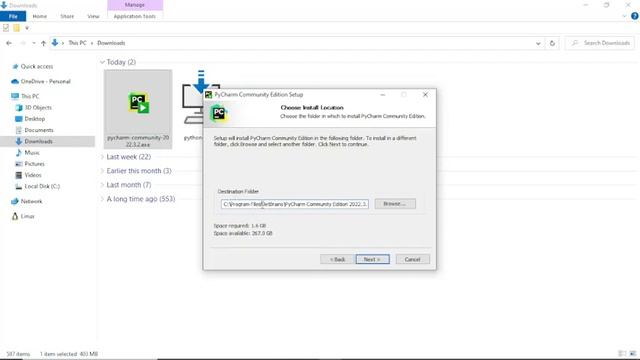The image size is (640, 360).
Task: Collapse the Today (2) group
Action: [x=102, y=62]
